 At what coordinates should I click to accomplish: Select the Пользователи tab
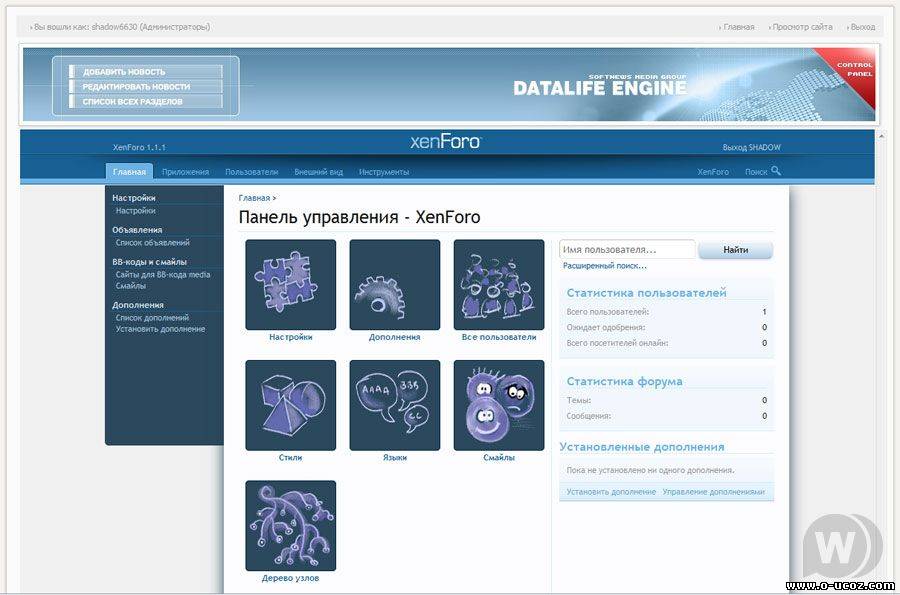[x=251, y=172]
